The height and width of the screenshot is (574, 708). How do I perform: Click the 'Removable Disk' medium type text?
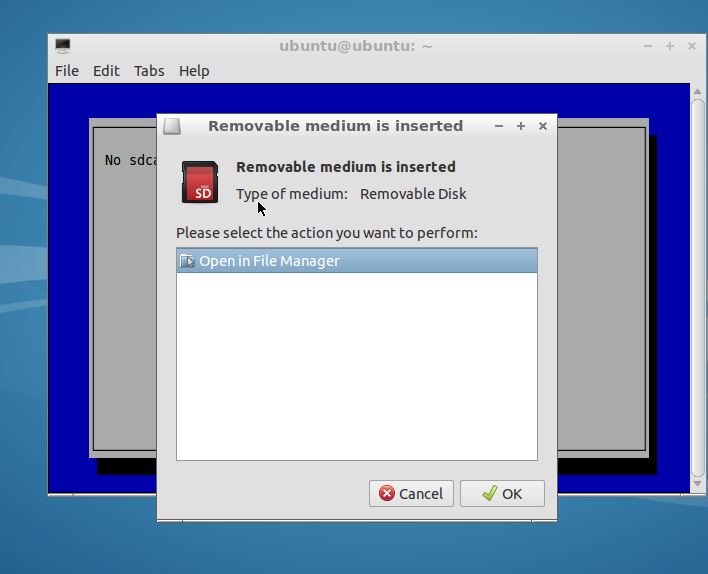point(413,194)
